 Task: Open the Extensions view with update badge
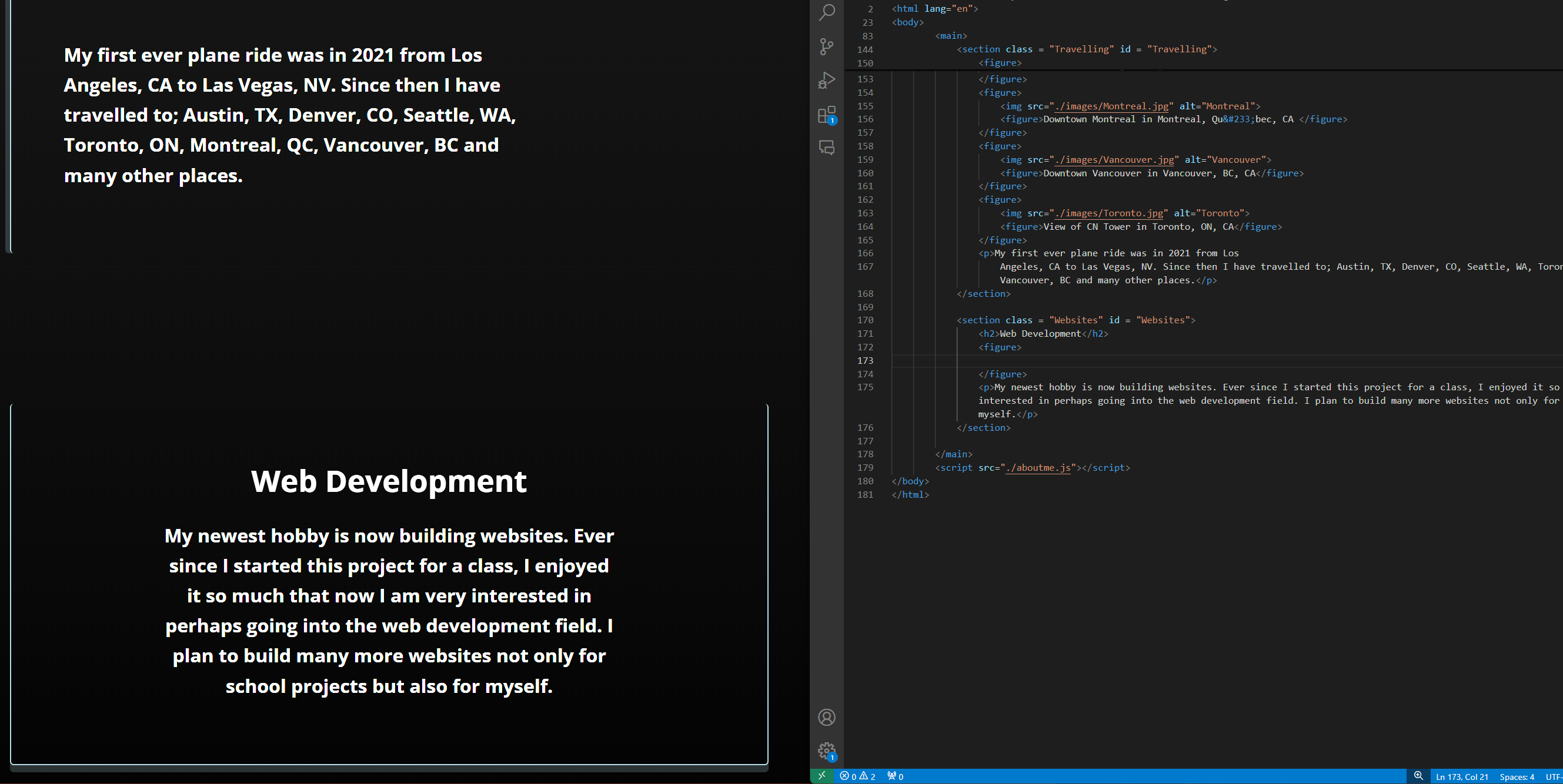[826, 115]
